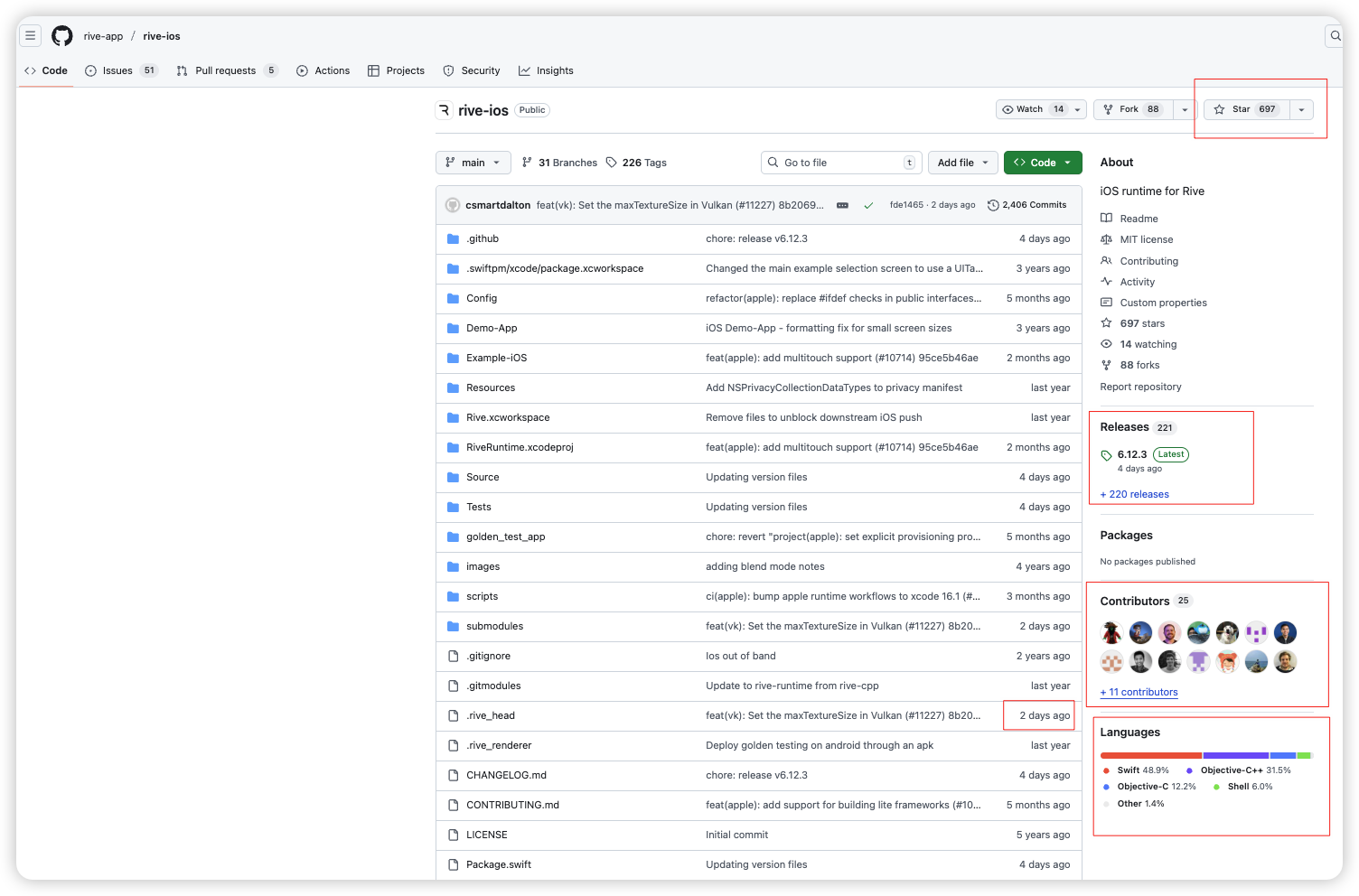1359x896 pixels.
Task: Click the tests folder icon
Action: (x=454, y=507)
